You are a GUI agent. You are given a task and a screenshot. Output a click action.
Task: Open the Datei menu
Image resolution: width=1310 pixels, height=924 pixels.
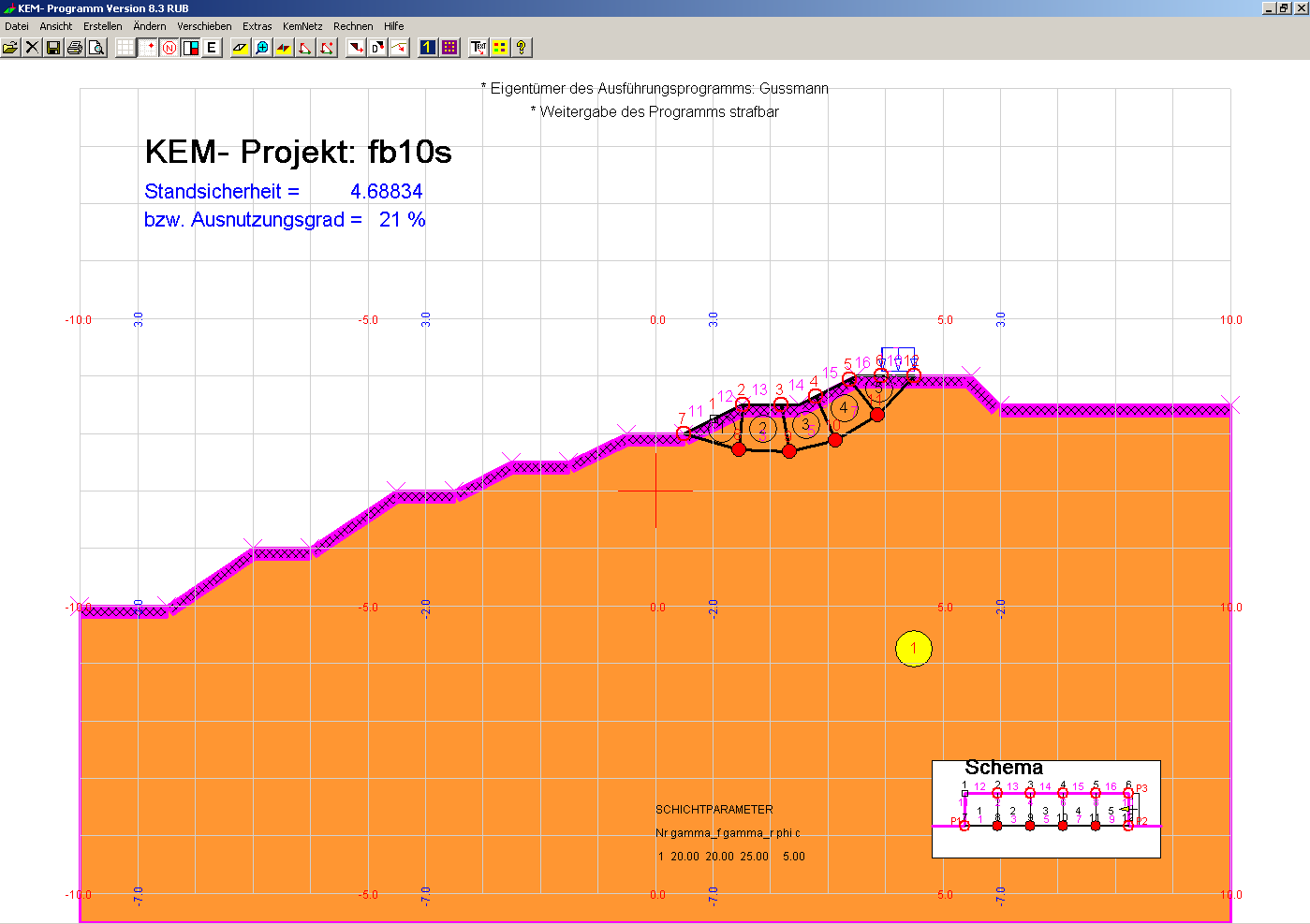[x=17, y=26]
